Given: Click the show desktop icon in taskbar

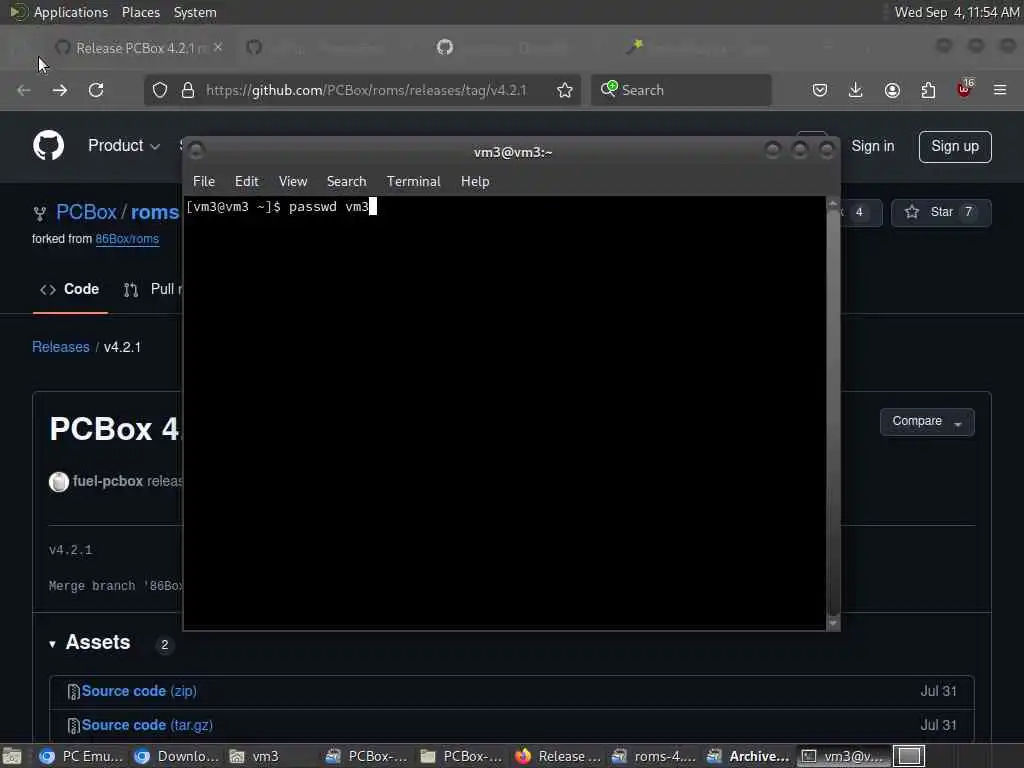Looking at the screenshot, I should point(12,756).
